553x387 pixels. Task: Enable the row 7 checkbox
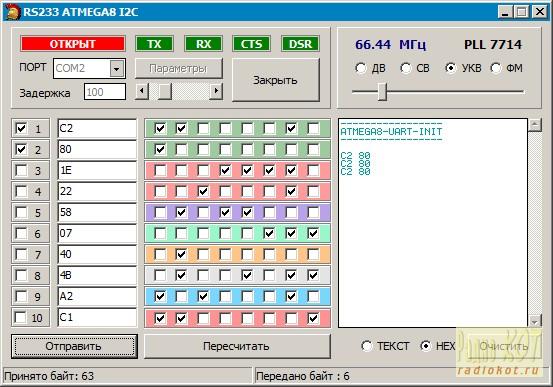pos(21,254)
